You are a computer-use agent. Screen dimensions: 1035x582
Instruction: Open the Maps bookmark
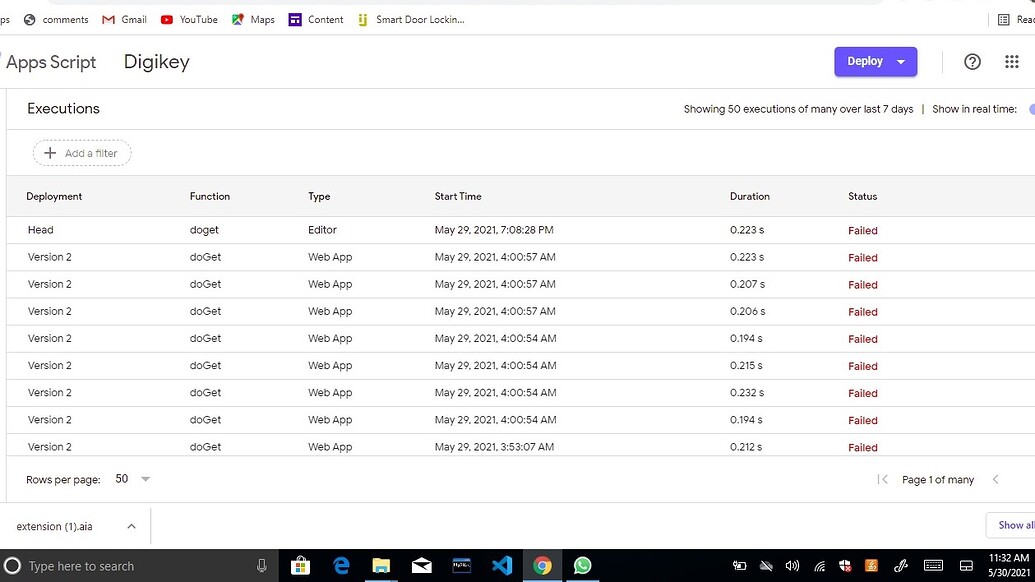[253, 20]
